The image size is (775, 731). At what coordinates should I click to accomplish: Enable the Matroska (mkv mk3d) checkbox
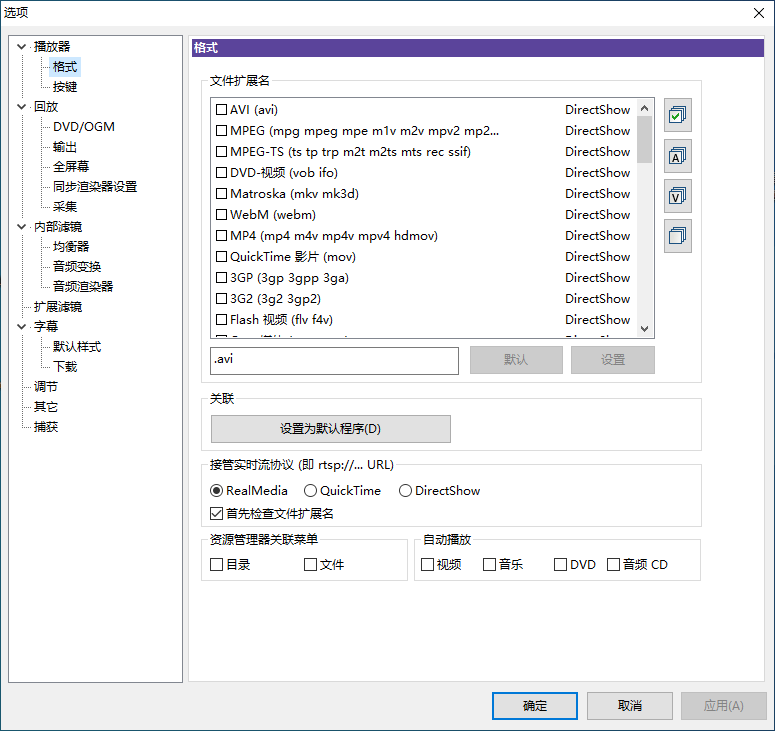click(x=222, y=194)
